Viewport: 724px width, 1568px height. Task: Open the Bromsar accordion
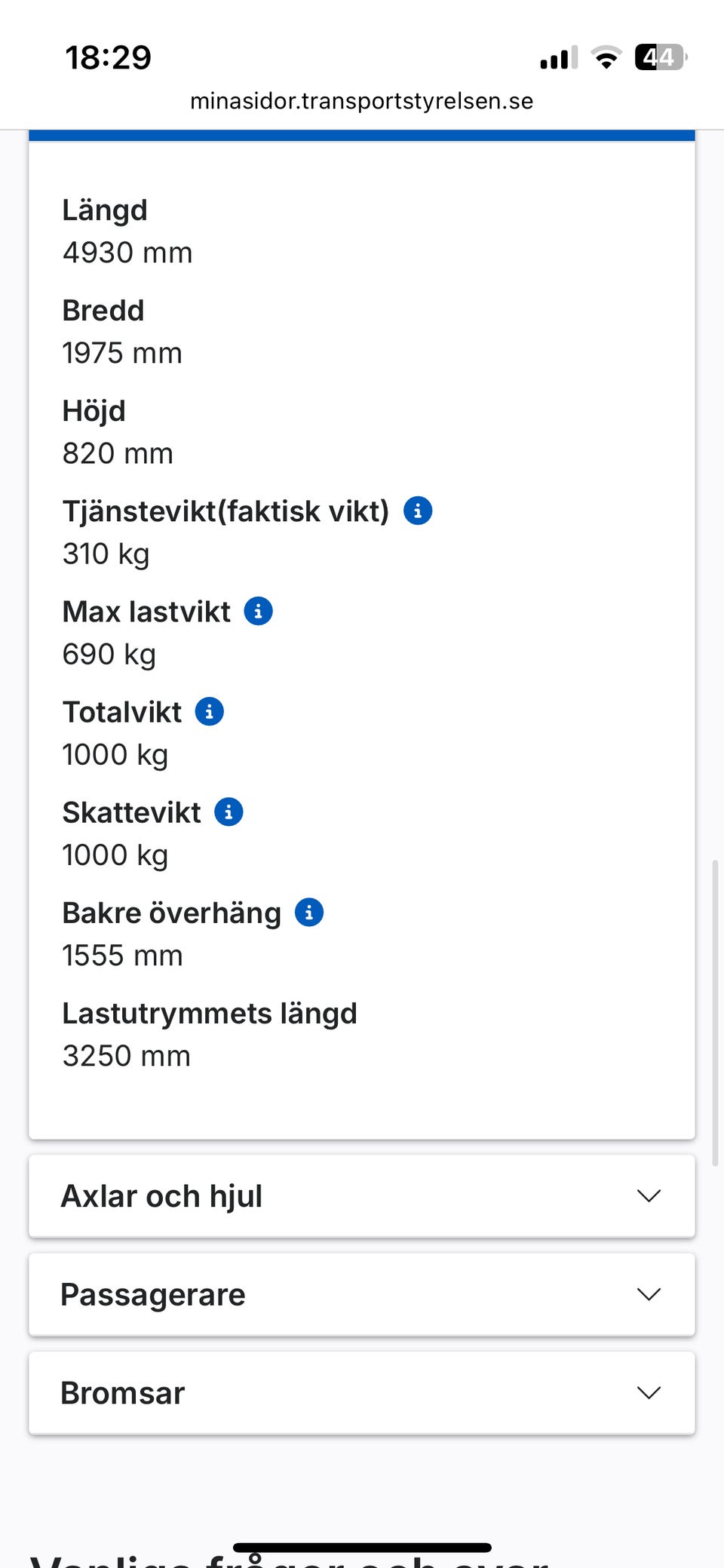(123, 1394)
